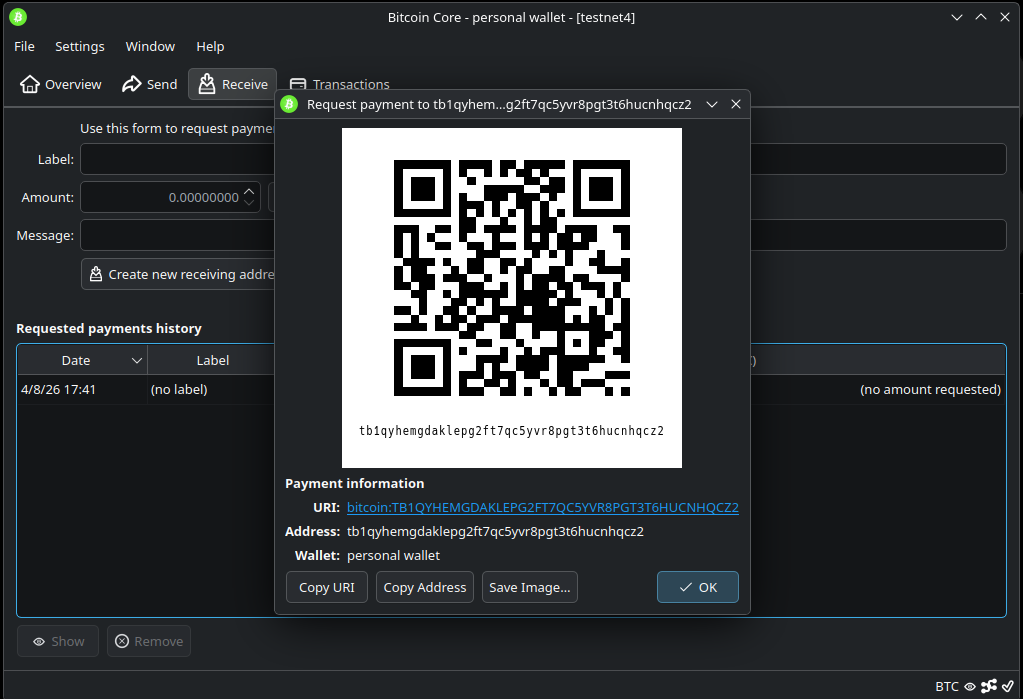Click the Address text in payment information
This screenshot has height=699, width=1023.
495,531
